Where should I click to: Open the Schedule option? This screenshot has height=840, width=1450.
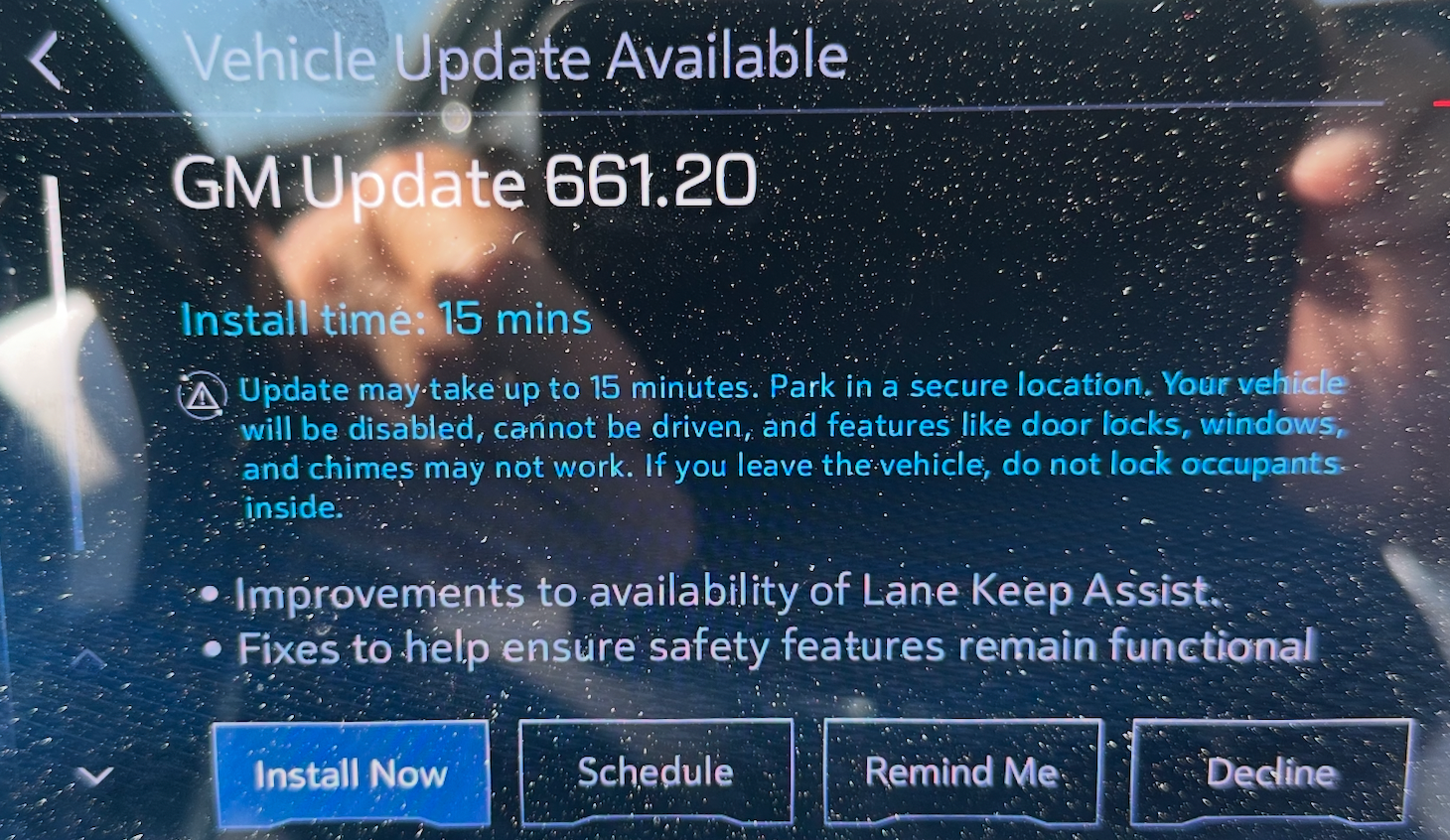pyautogui.click(x=655, y=771)
